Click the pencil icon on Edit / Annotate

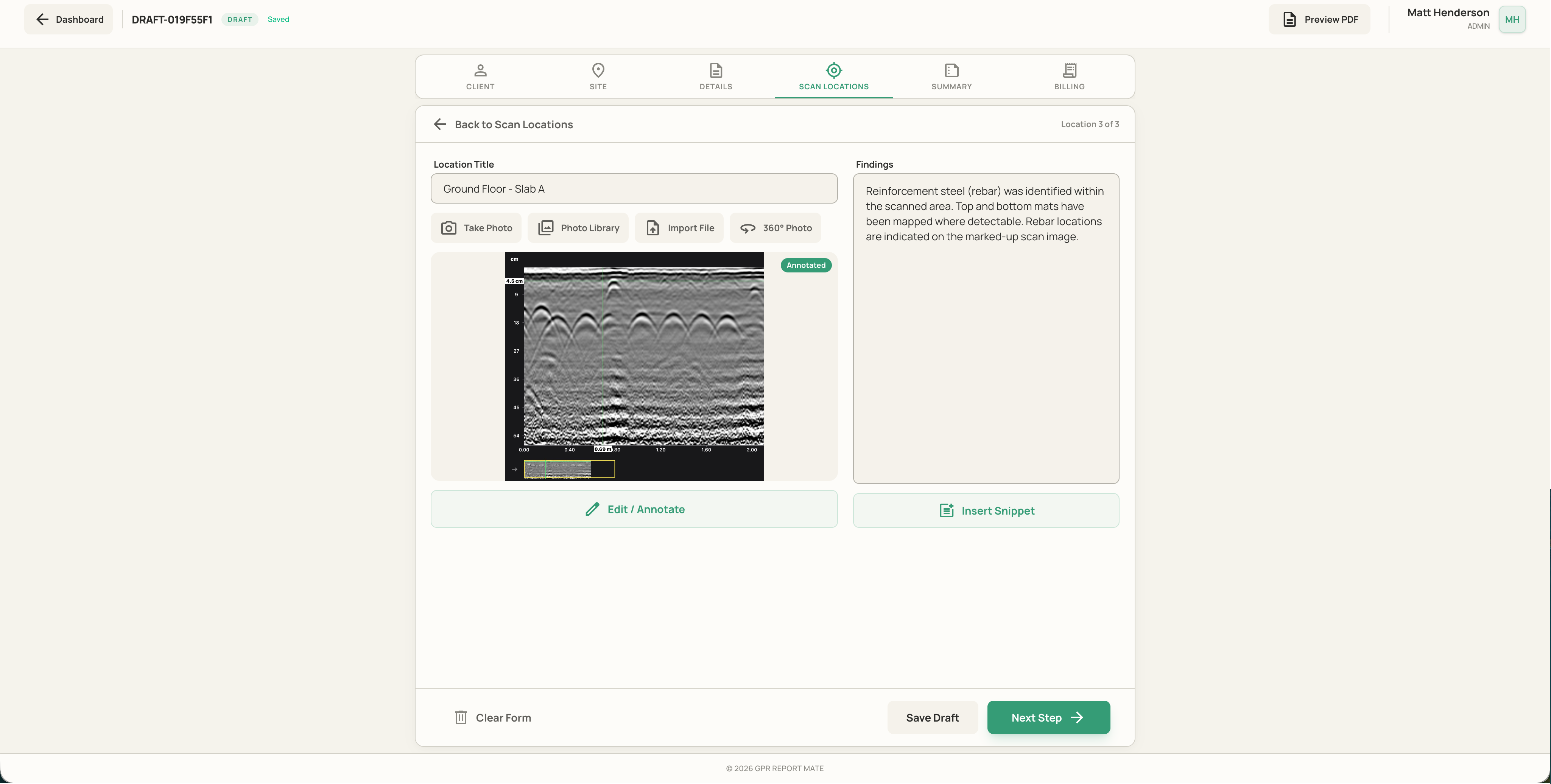tap(592, 509)
